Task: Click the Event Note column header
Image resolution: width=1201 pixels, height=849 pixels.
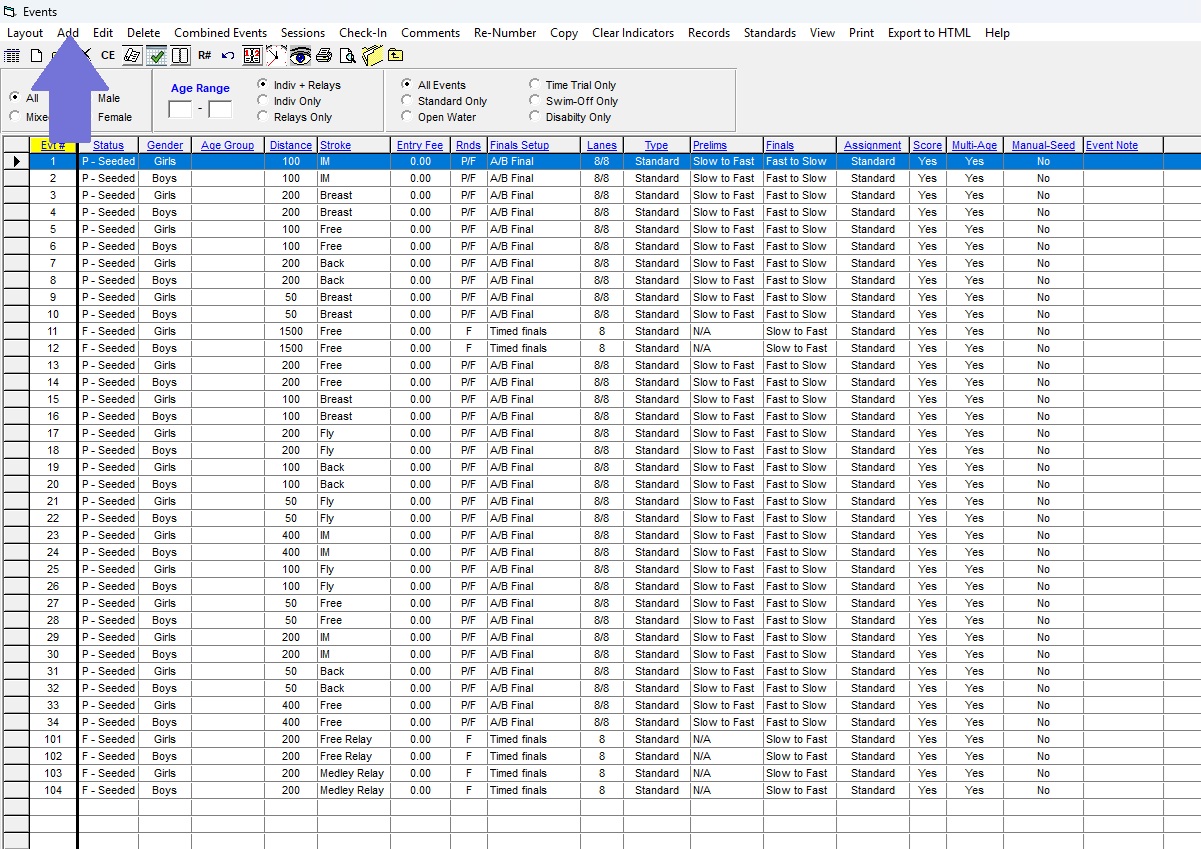Action: click(x=1123, y=145)
